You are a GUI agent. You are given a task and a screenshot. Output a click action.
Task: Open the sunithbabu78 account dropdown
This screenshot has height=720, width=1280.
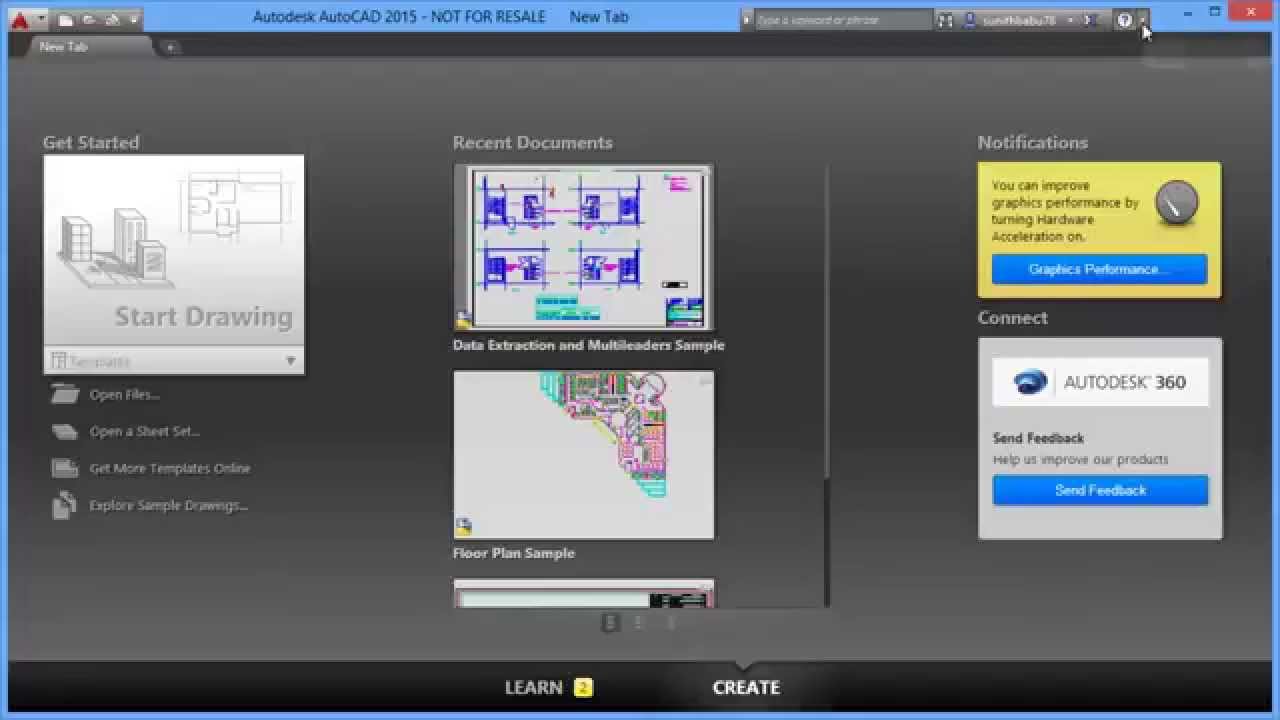[x=1070, y=20]
